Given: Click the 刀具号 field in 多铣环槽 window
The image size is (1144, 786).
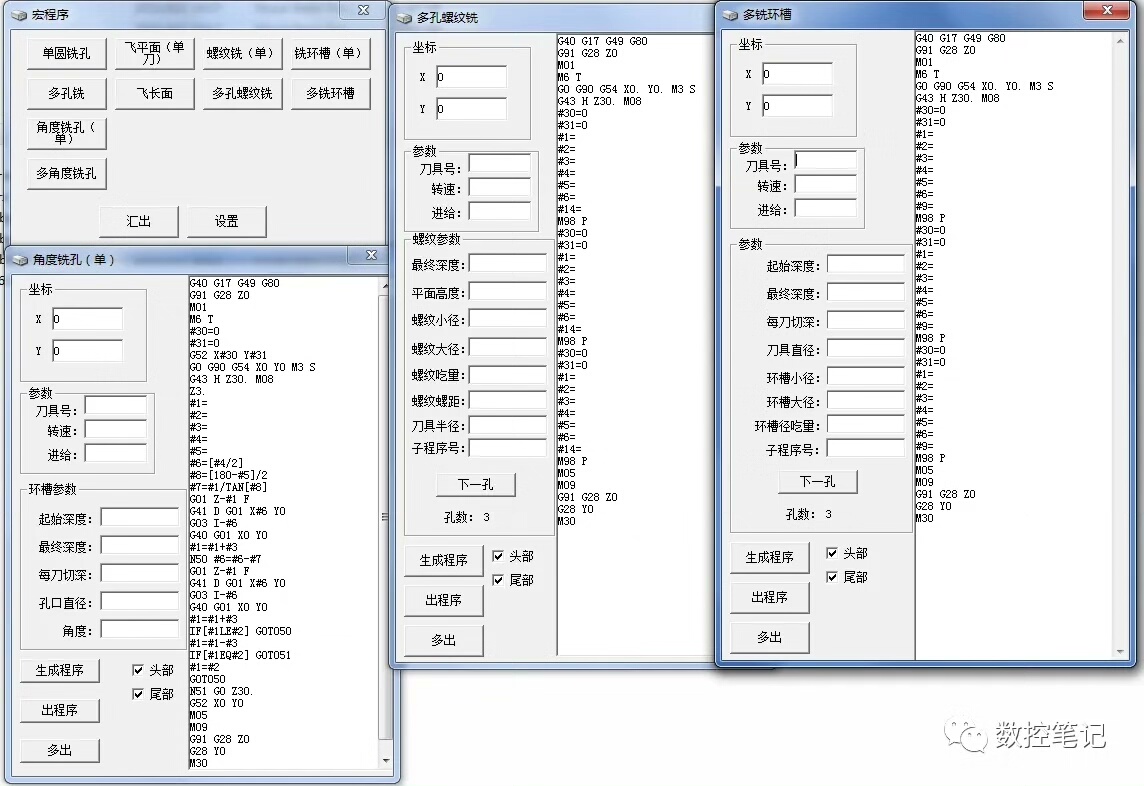Looking at the screenshot, I should 825,161.
